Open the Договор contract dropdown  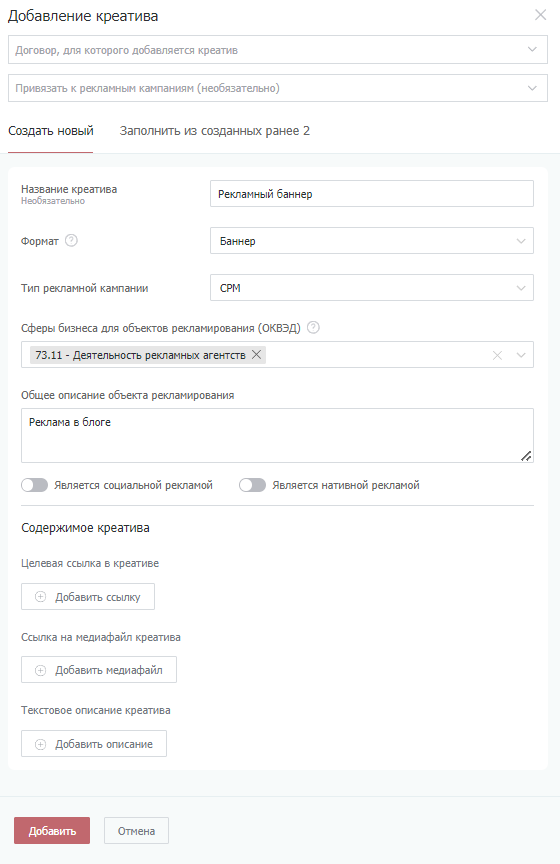(278, 50)
